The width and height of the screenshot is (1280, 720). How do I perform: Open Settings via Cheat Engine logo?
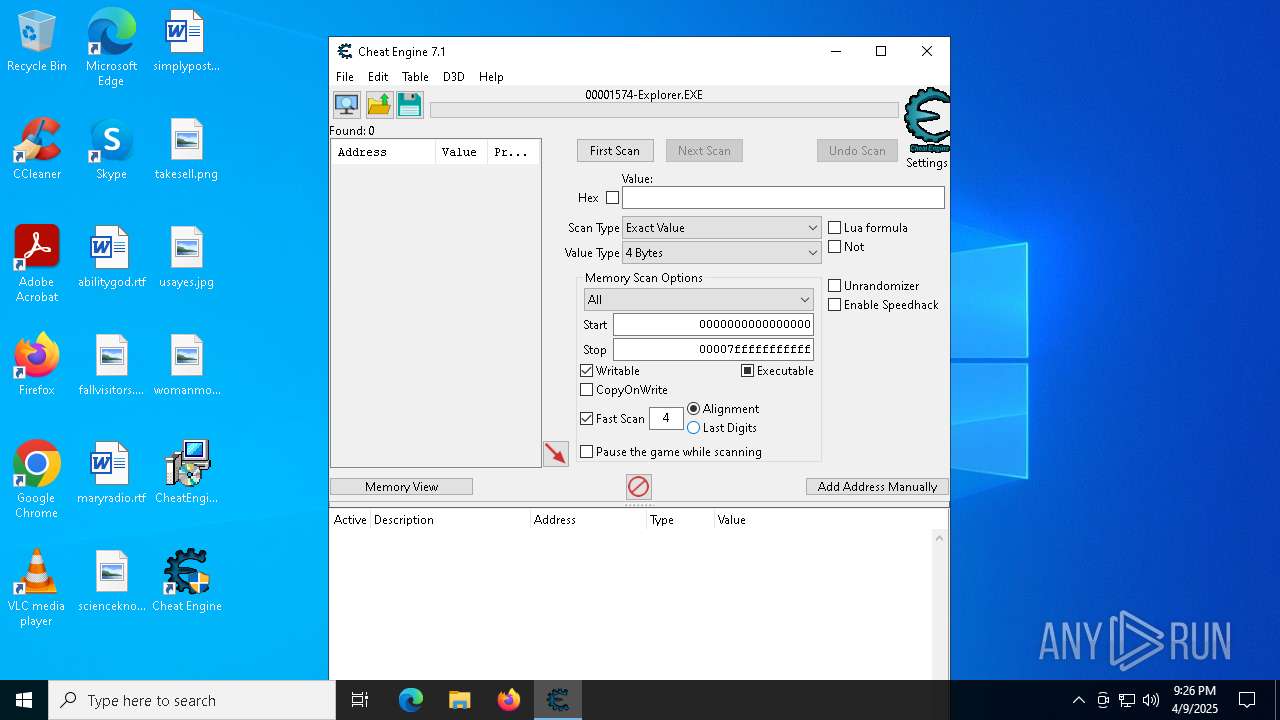click(927, 128)
